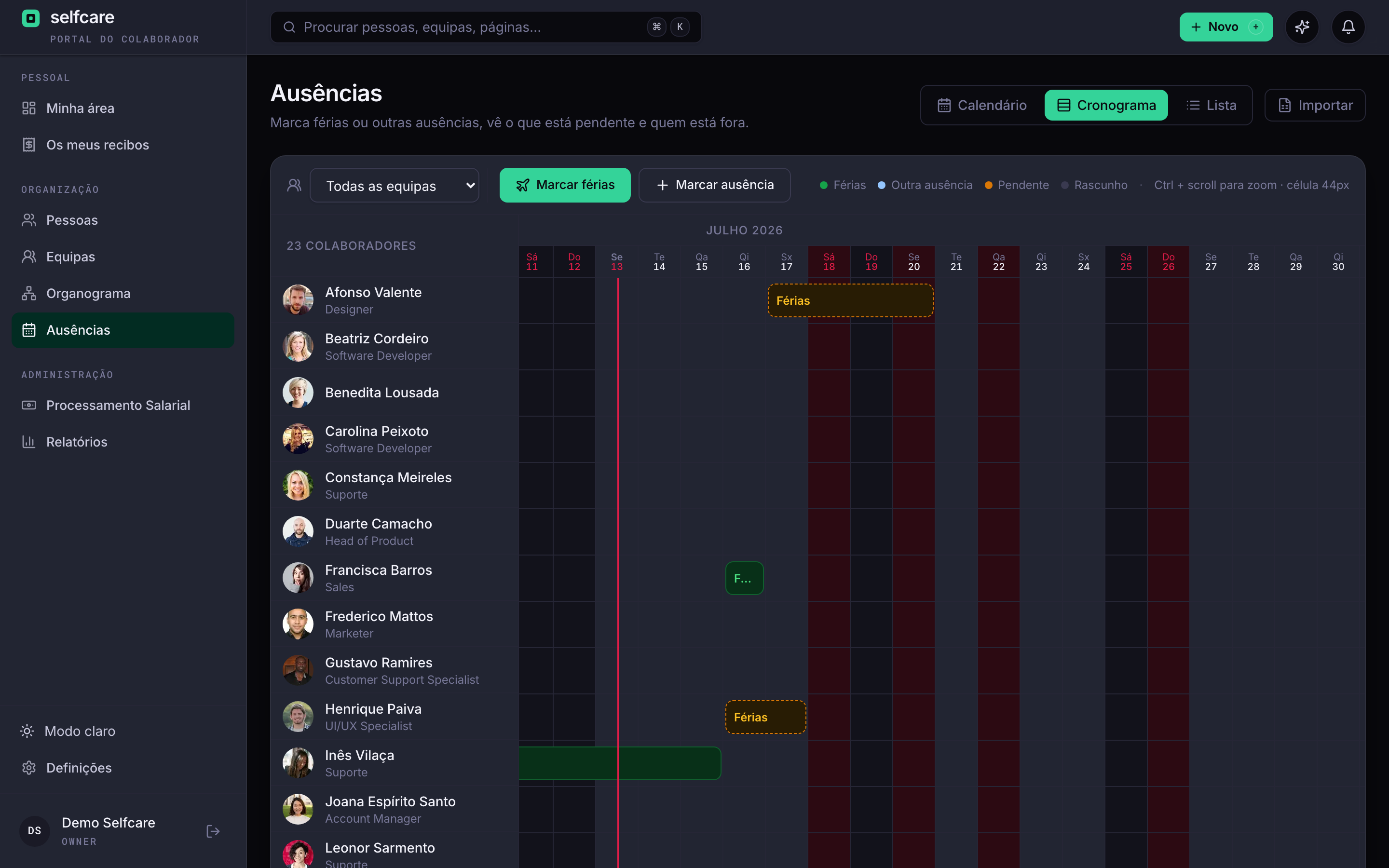
Task: Click the search magnifier icon
Action: click(289, 27)
